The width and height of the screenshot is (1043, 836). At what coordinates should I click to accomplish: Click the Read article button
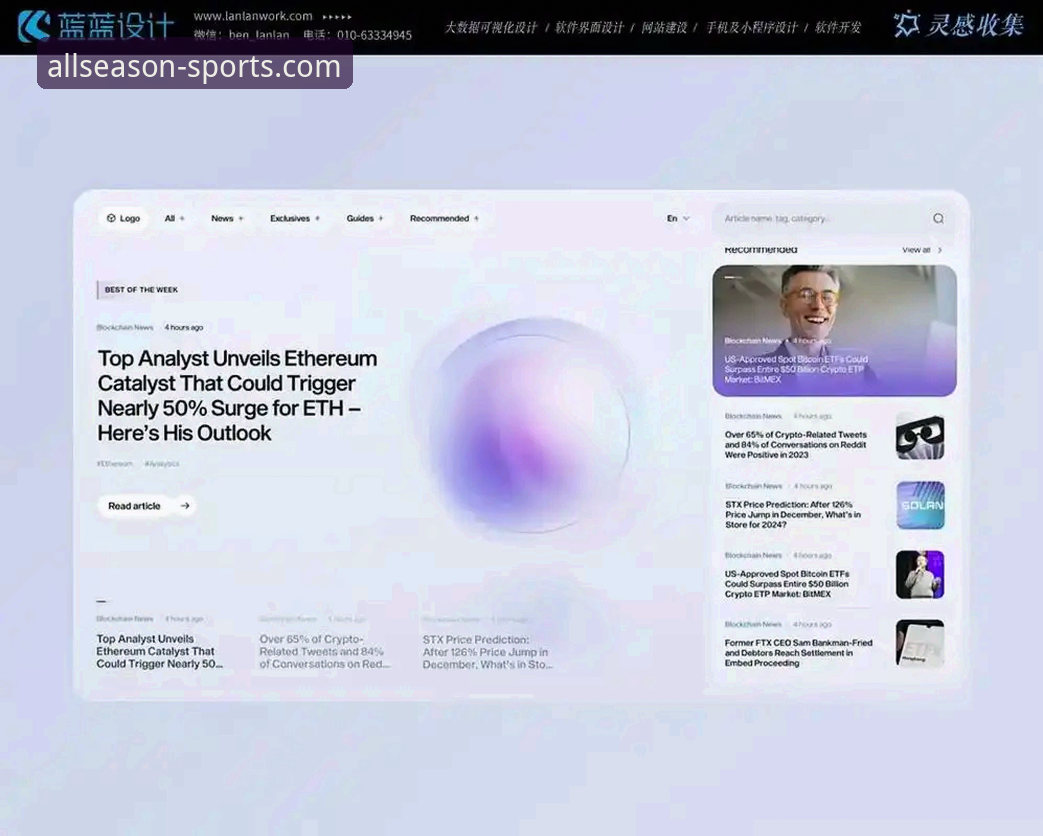point(135,506)
